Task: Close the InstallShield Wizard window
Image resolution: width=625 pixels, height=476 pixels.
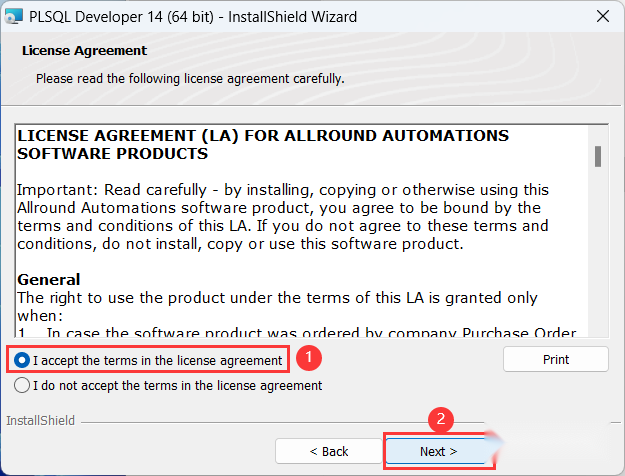Action: tap(603, 16)
